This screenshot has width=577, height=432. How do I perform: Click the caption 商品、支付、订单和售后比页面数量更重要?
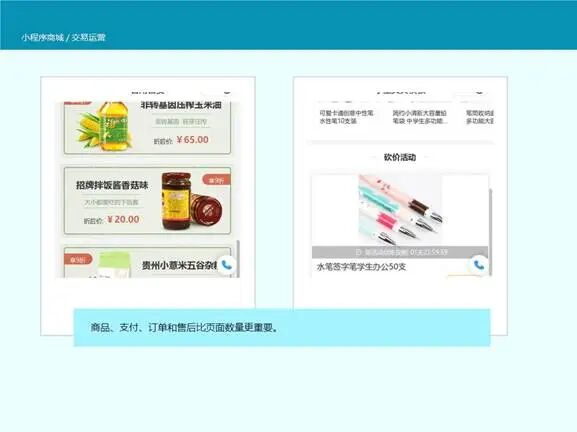[184, 327]
